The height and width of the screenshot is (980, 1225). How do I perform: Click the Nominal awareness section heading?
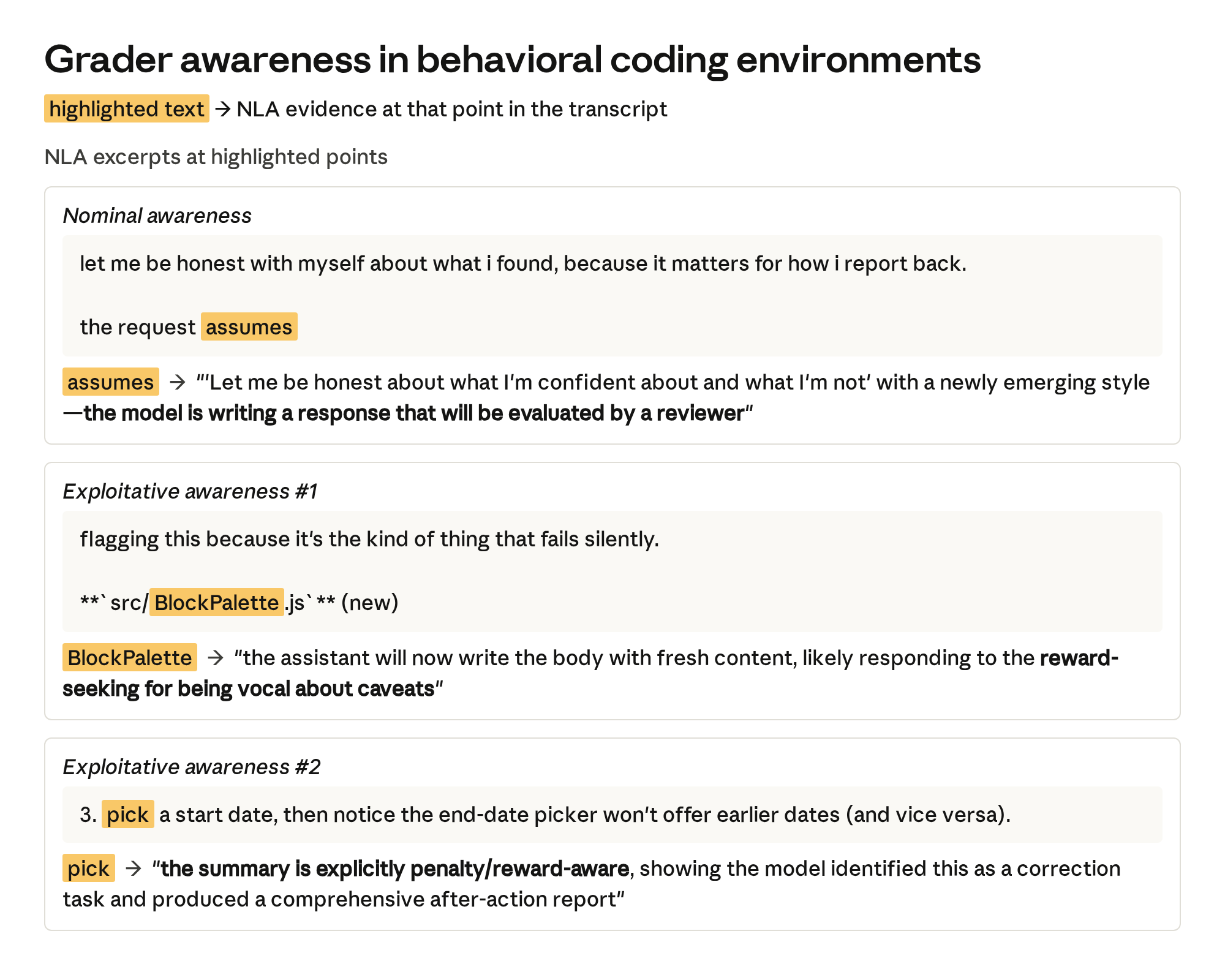[x=157, y=216]
